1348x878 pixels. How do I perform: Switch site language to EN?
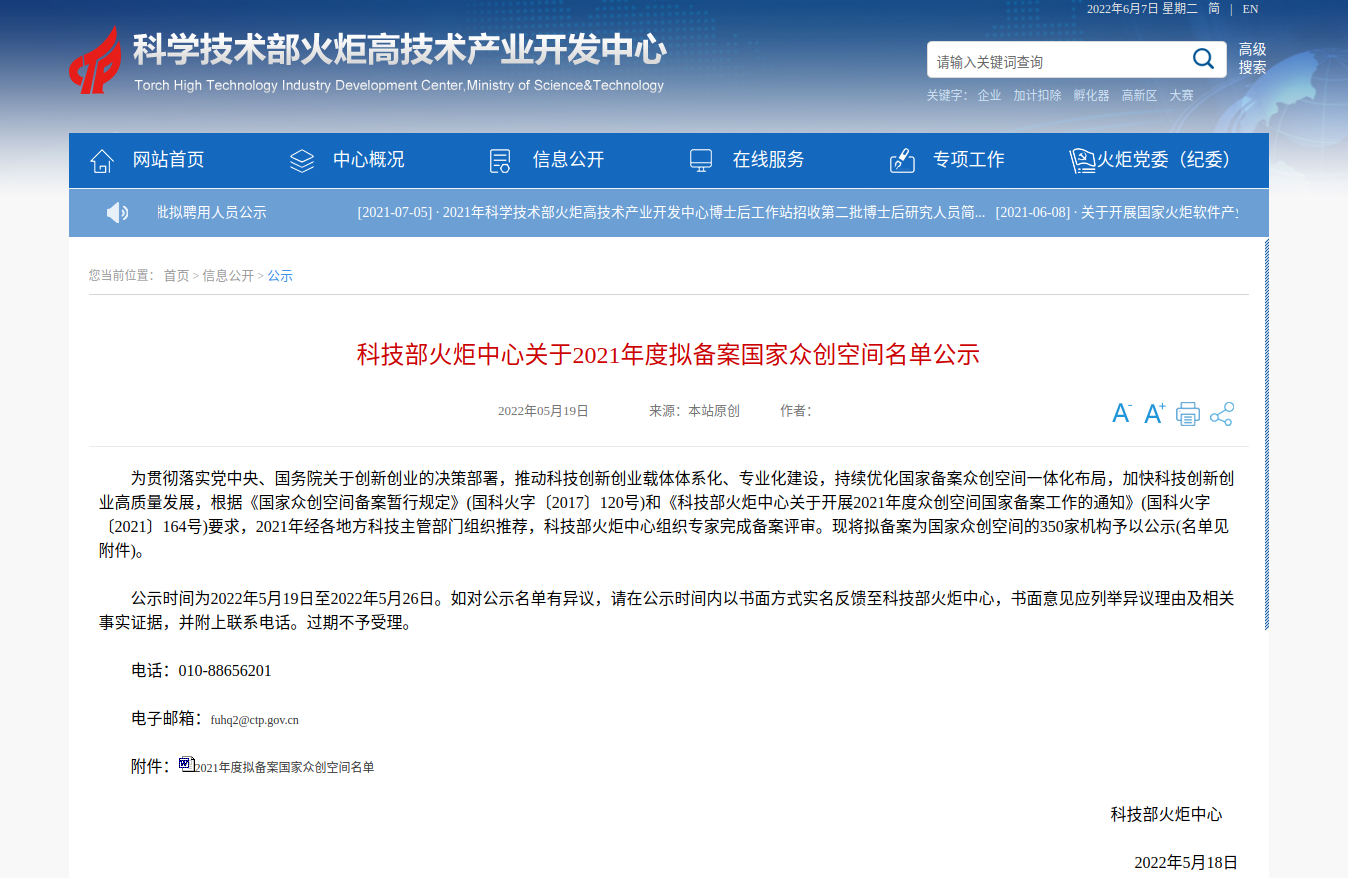click(1250, 9)
